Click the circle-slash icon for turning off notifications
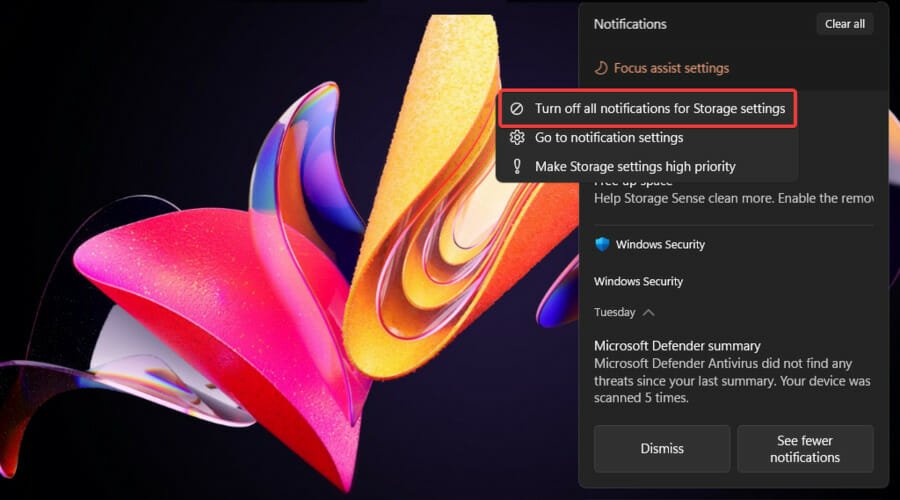The width and height of the screenshot is (900, 500). coord(517,108)
